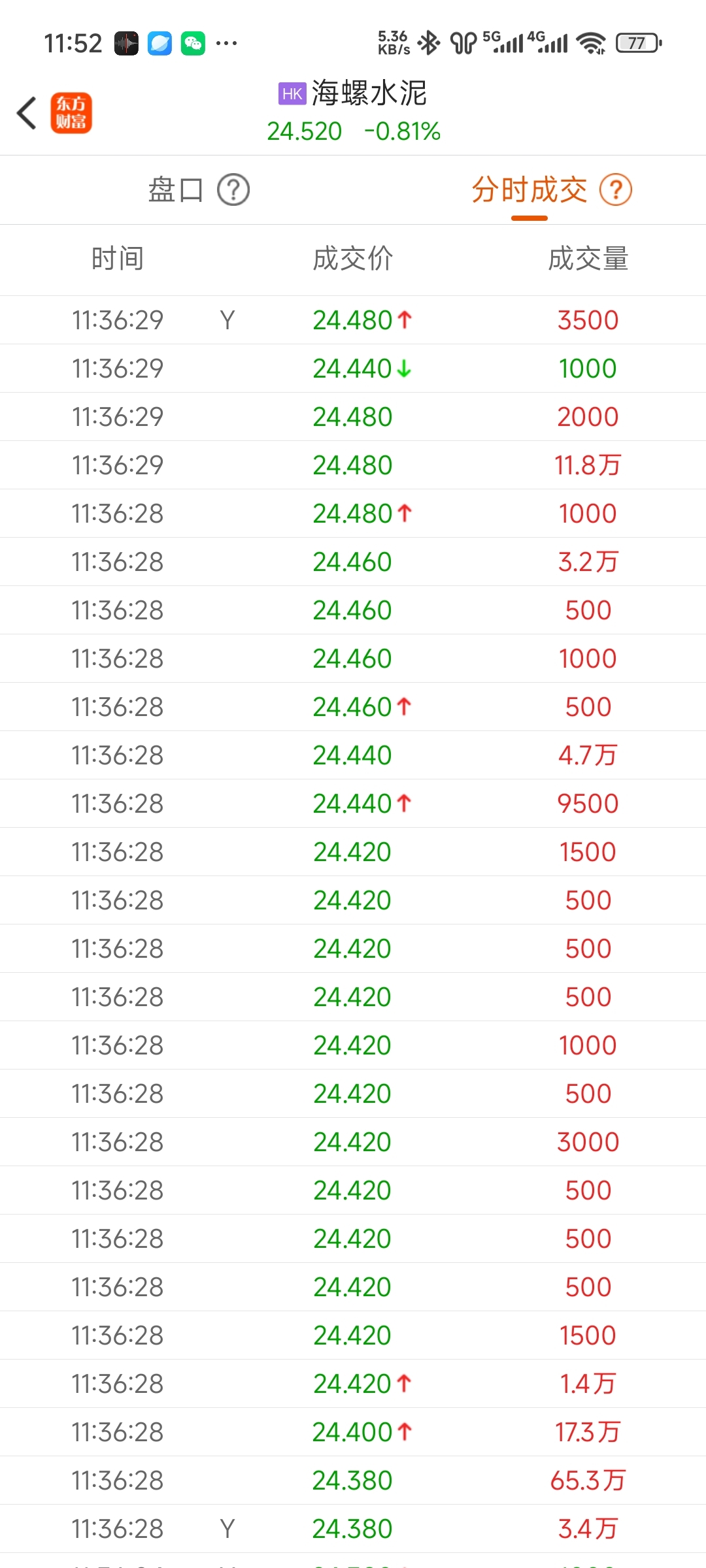Tap the 成交价 column header
The height and width of the screenshot is (1568, 706).
pos(353,259)
